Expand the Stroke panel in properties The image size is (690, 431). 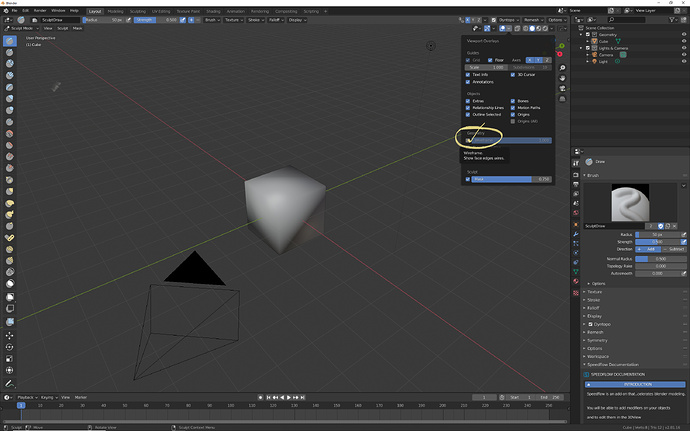(x=594, y=300)
